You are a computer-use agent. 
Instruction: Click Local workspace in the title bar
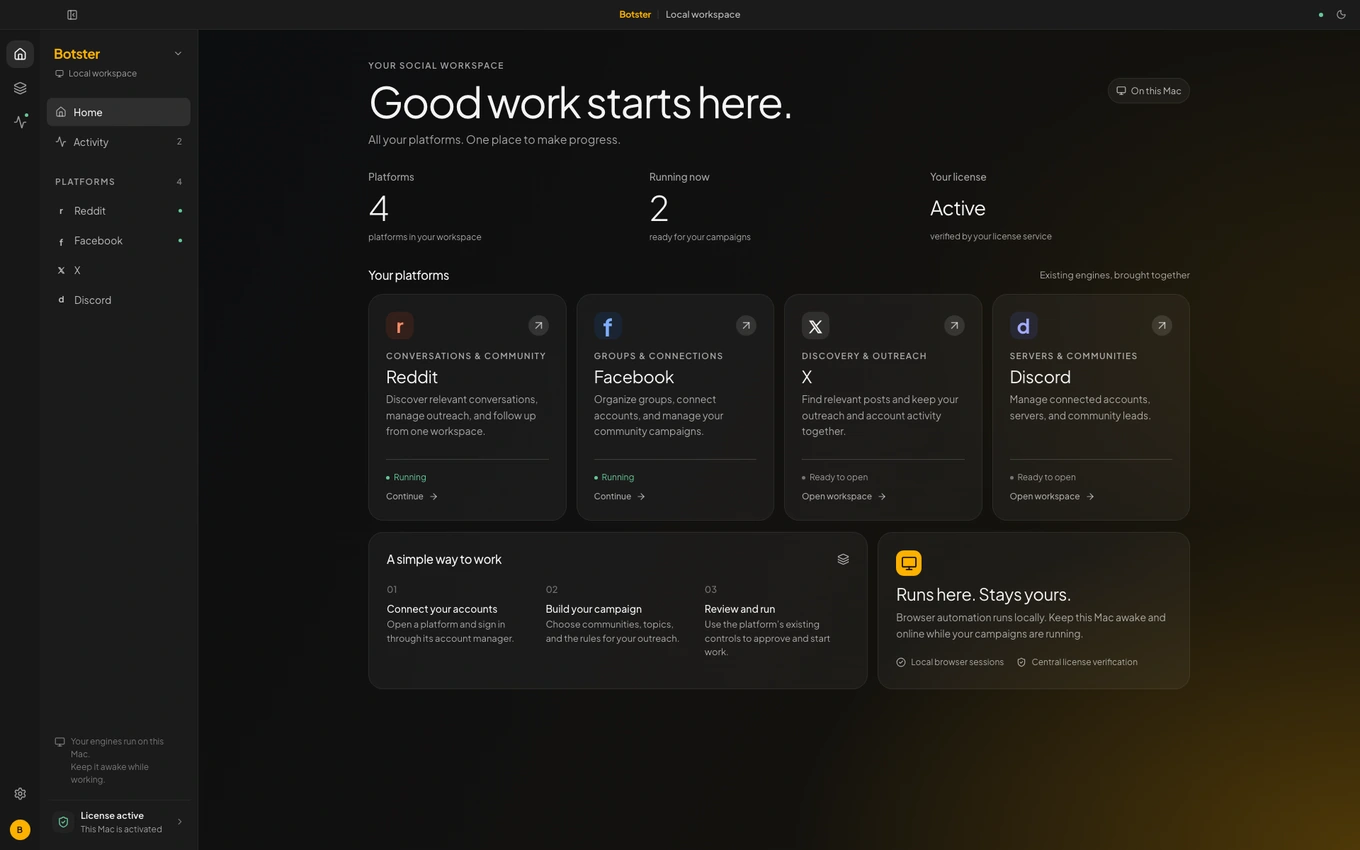pyautogui.click(x=703, y=15)
